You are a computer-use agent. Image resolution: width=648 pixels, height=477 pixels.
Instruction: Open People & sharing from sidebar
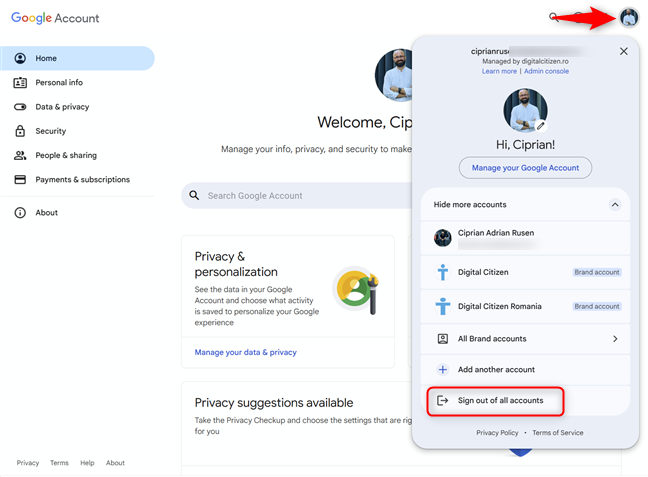pos(65,156)
